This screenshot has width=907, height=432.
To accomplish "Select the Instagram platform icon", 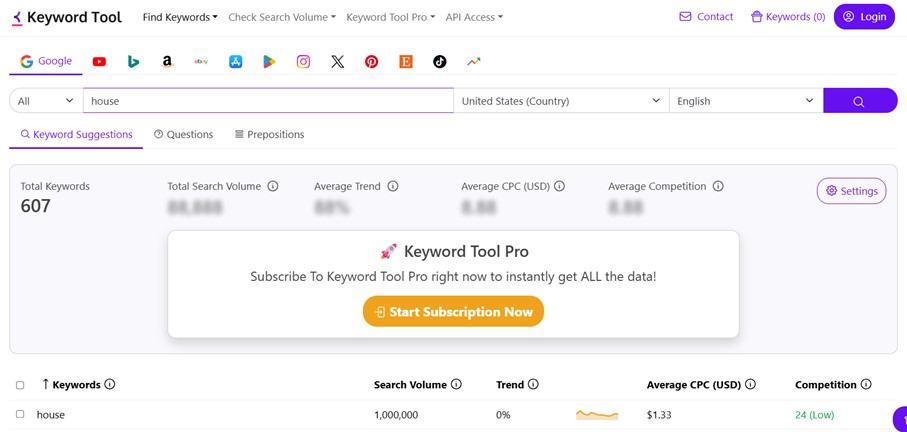I will [303, 62].
